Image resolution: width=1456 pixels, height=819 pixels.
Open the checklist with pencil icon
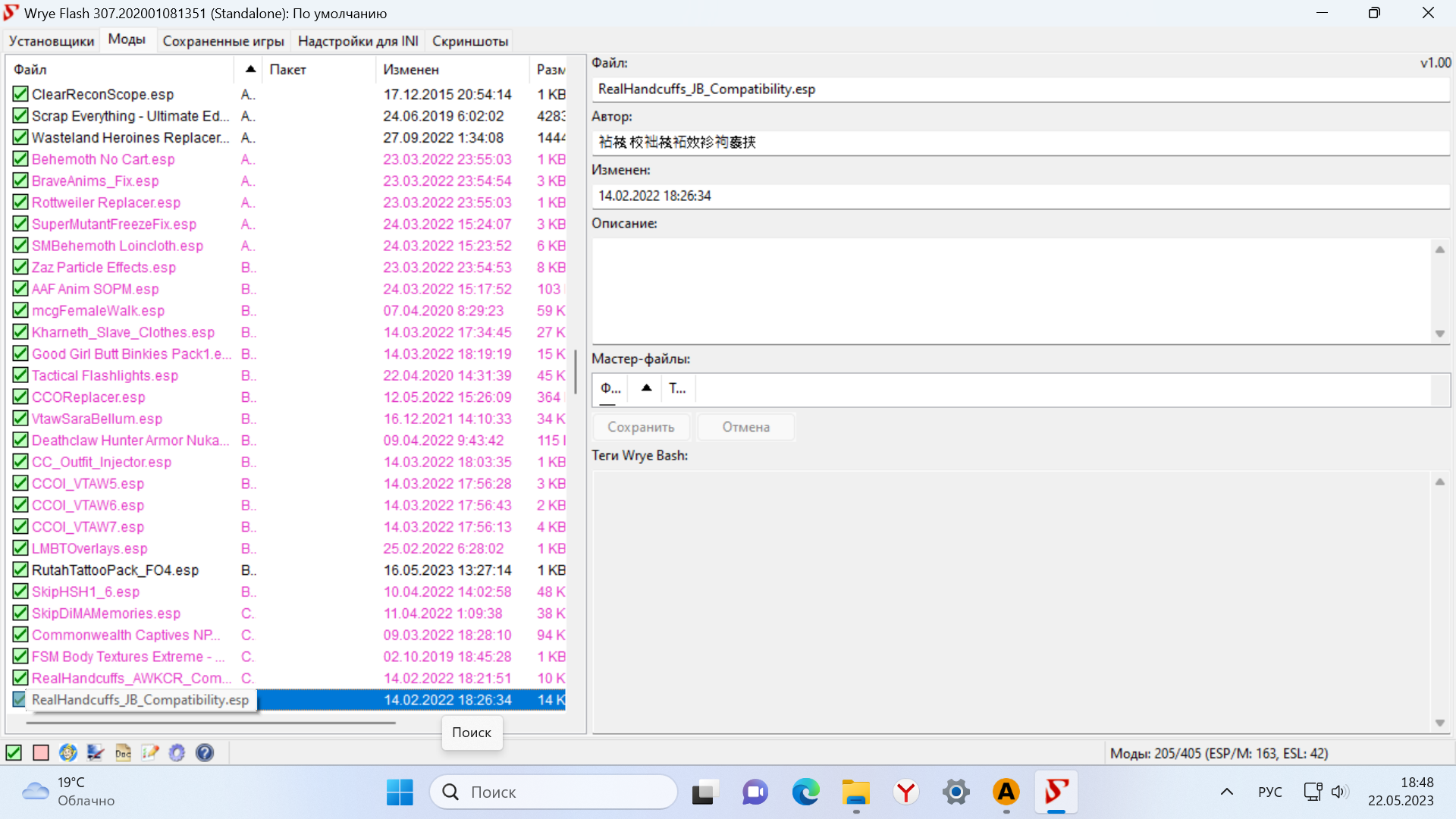coord(150,752)
